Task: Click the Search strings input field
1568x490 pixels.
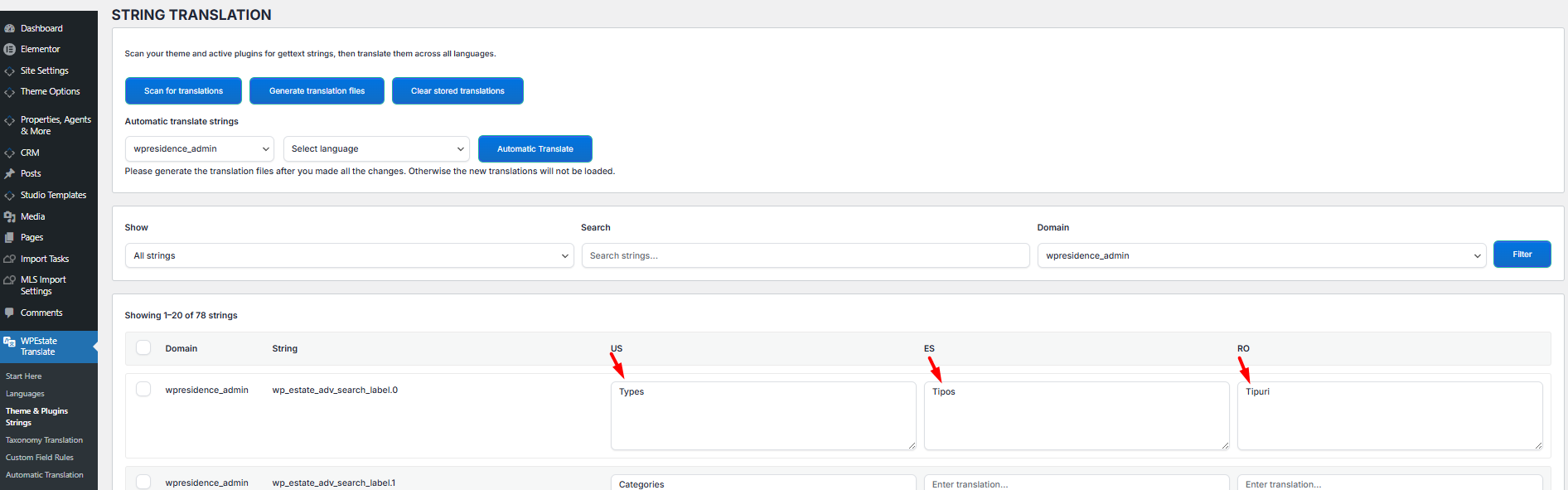Action: 805,255
